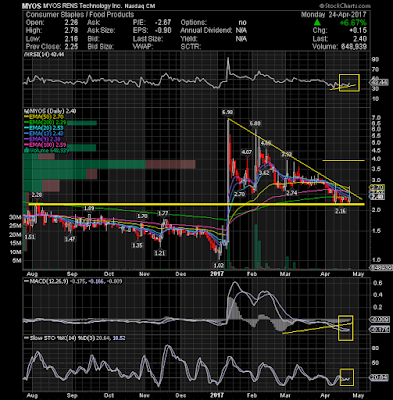Click the 1.35 November low label

[x=137, y=245]
